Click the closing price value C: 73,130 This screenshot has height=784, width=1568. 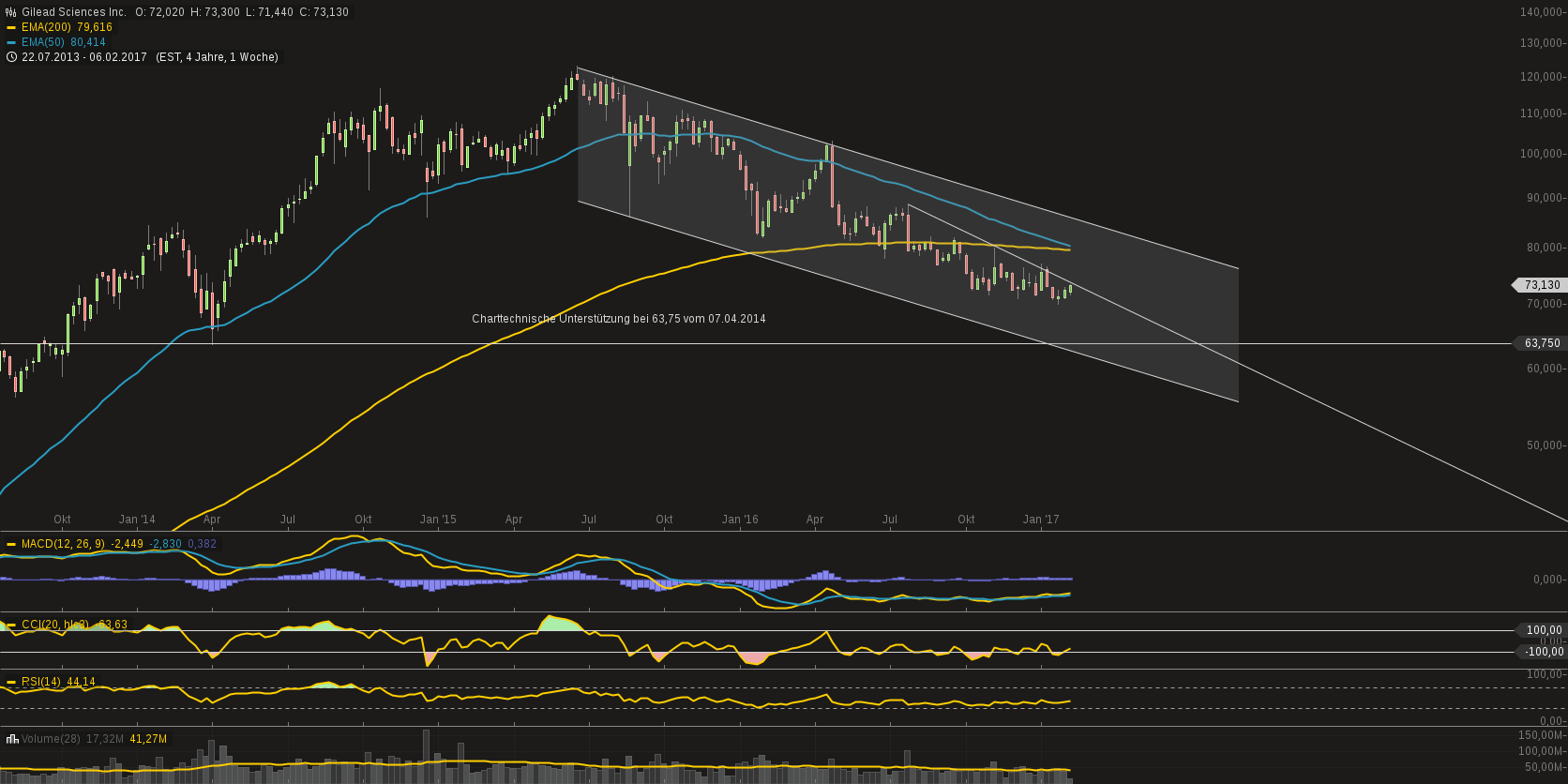[324, 12]
